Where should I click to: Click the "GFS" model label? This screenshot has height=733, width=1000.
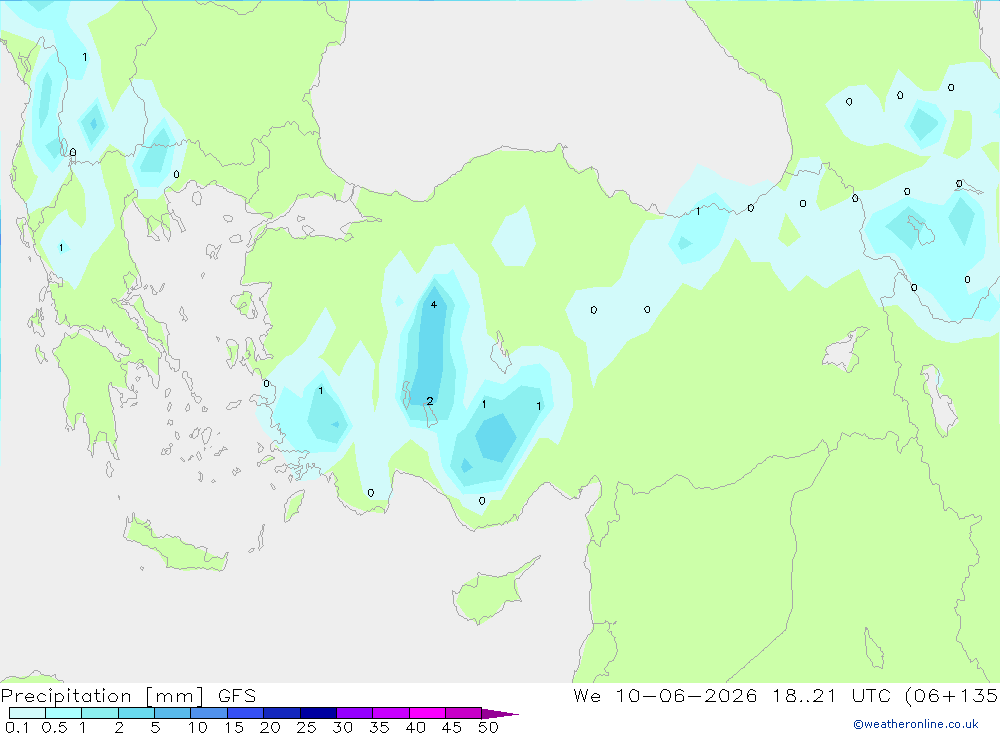tap(237, 696)
